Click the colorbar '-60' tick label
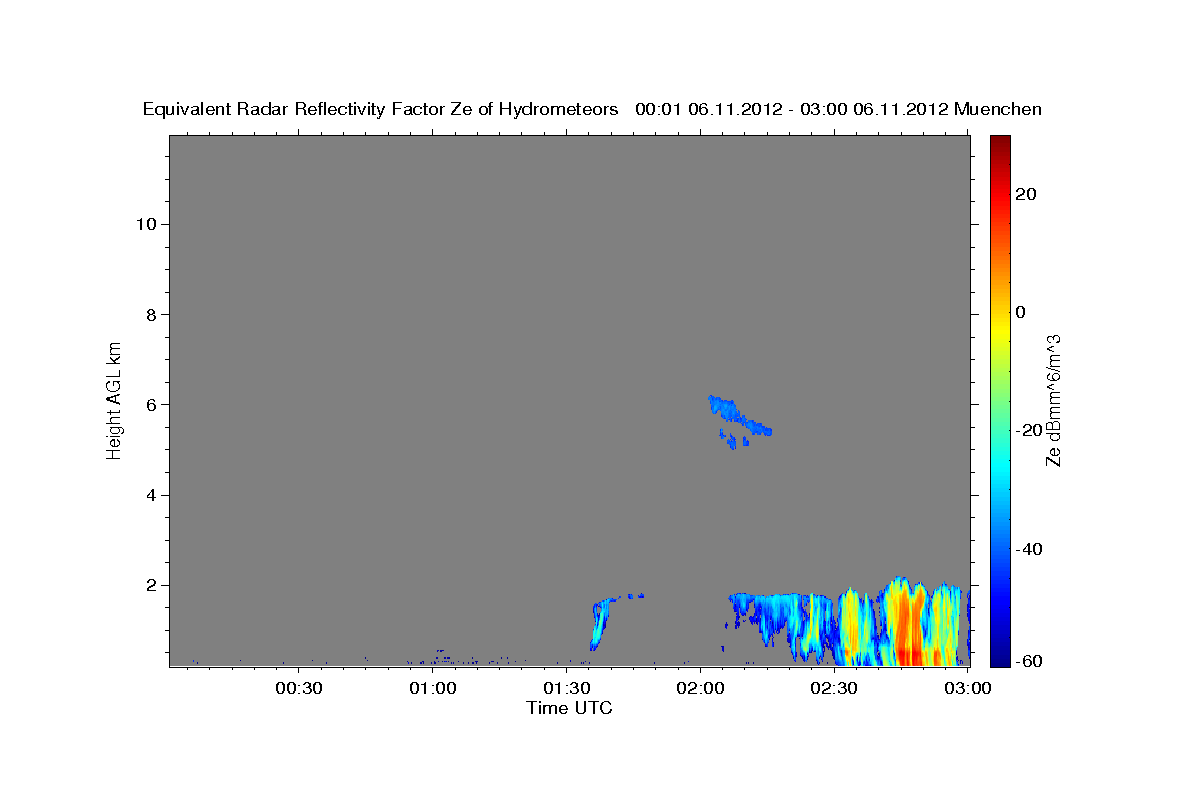This screenshot has width=1200, height=800. (x=1029, y=662)
